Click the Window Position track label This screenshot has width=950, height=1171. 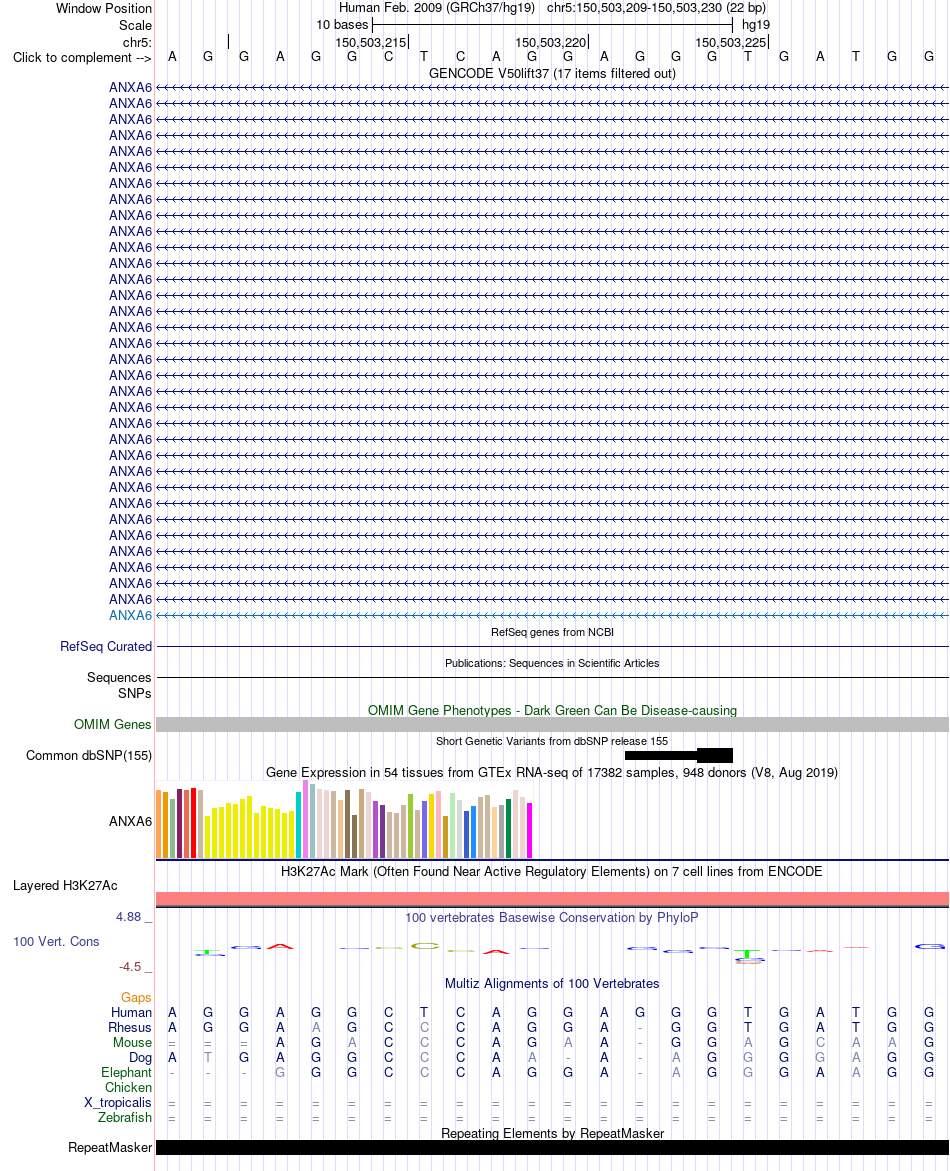[104, 8]
